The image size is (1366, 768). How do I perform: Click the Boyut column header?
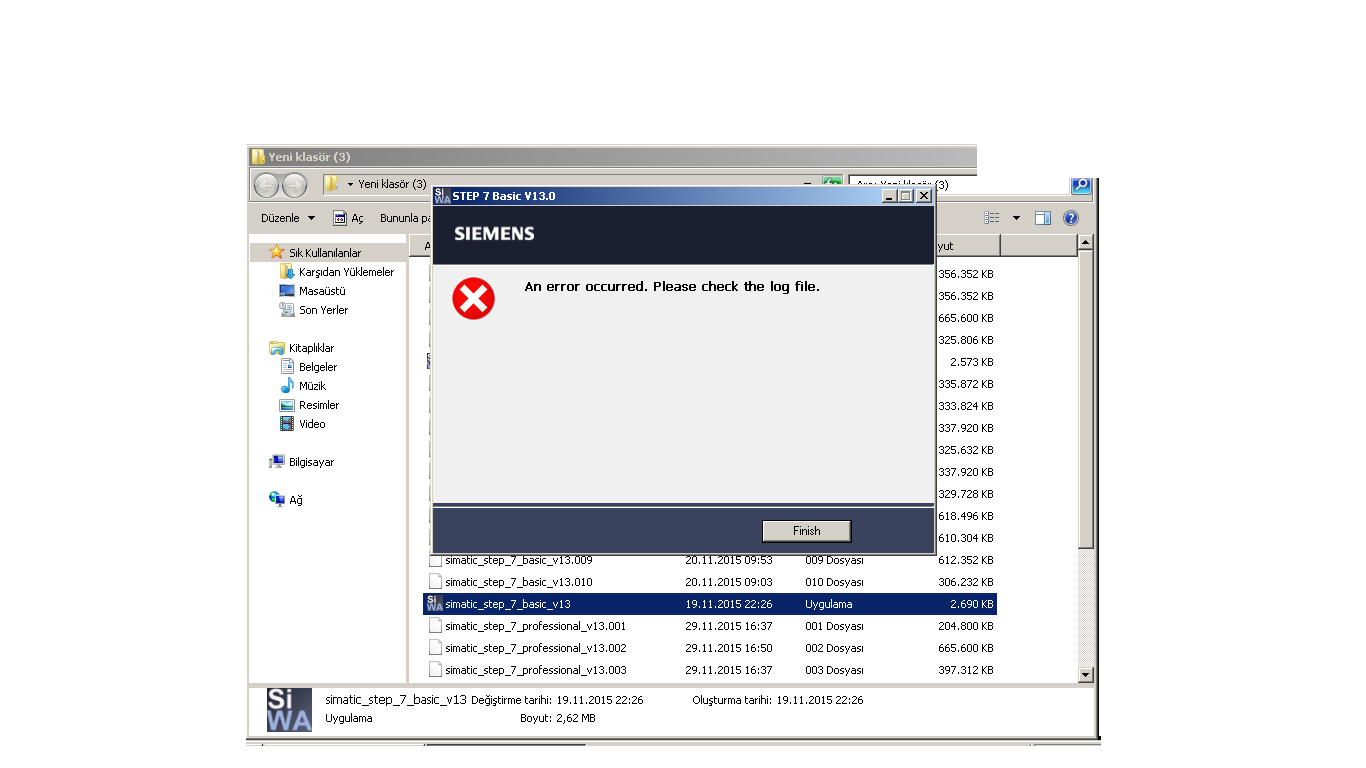967,246
